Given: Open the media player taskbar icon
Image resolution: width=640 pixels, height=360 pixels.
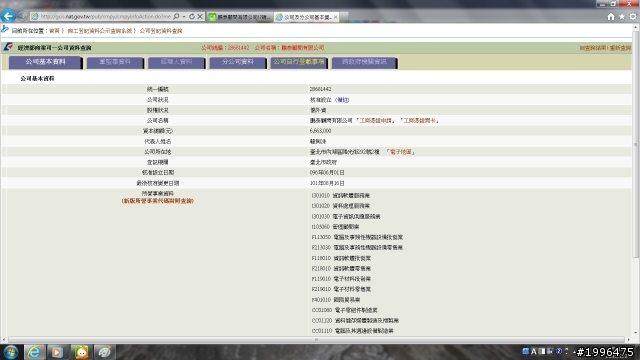Looking at the screenshot, I should pyautogui.click(x=57, y=352).
